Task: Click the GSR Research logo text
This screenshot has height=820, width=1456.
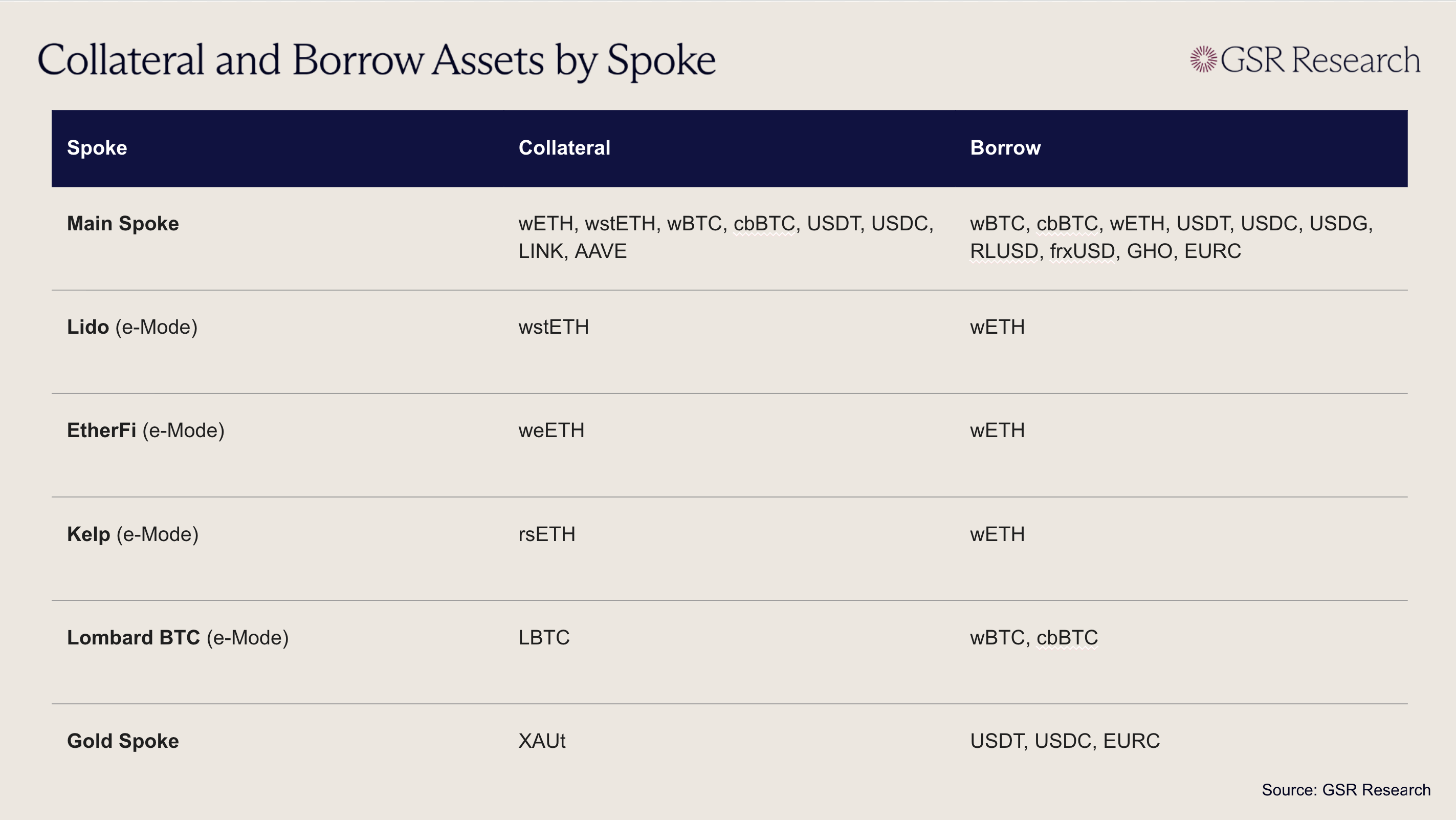Action: [x=1320, y=60]
